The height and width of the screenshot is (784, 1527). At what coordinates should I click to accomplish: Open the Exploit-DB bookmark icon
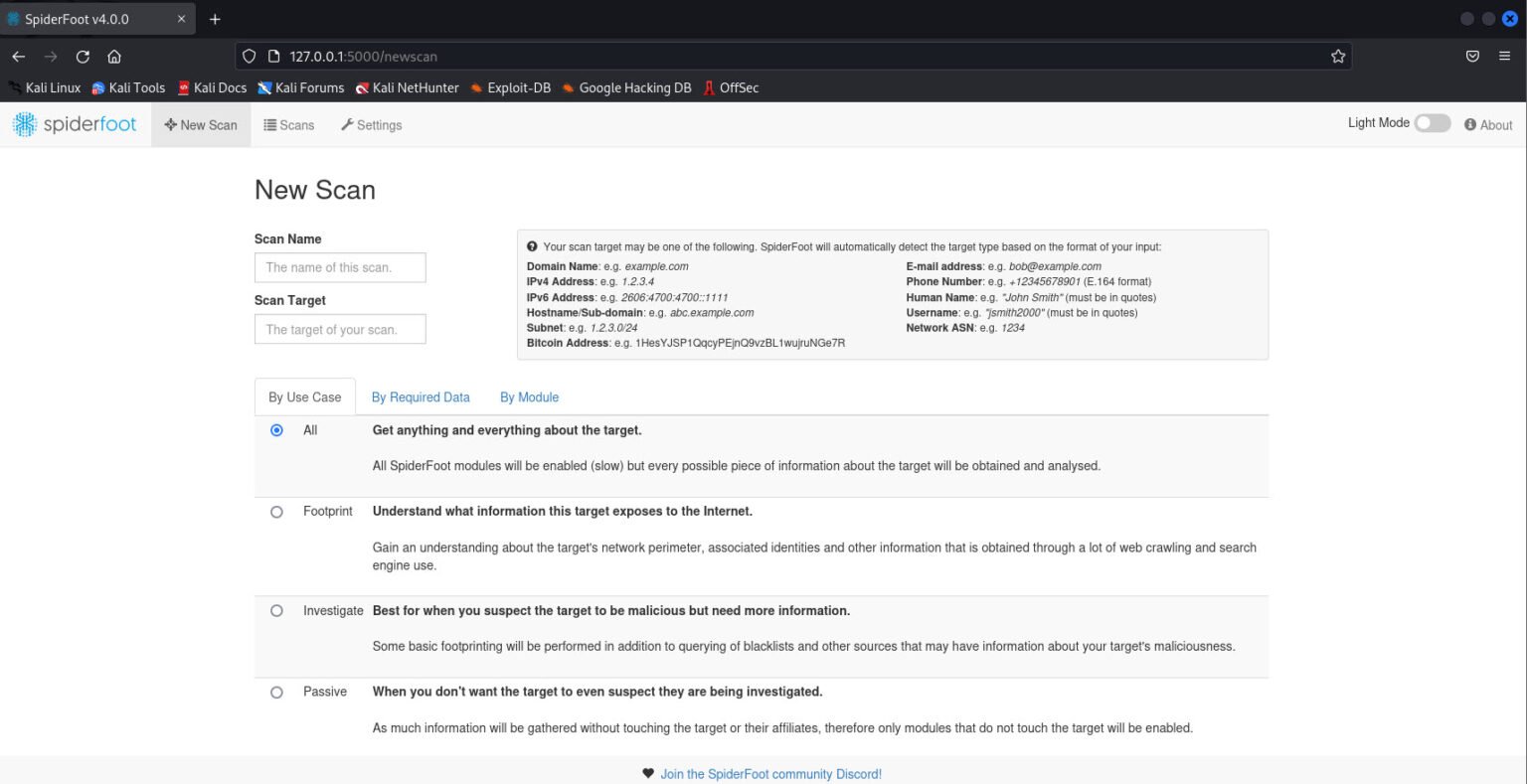pyautogui.click(x=476, y=87)
